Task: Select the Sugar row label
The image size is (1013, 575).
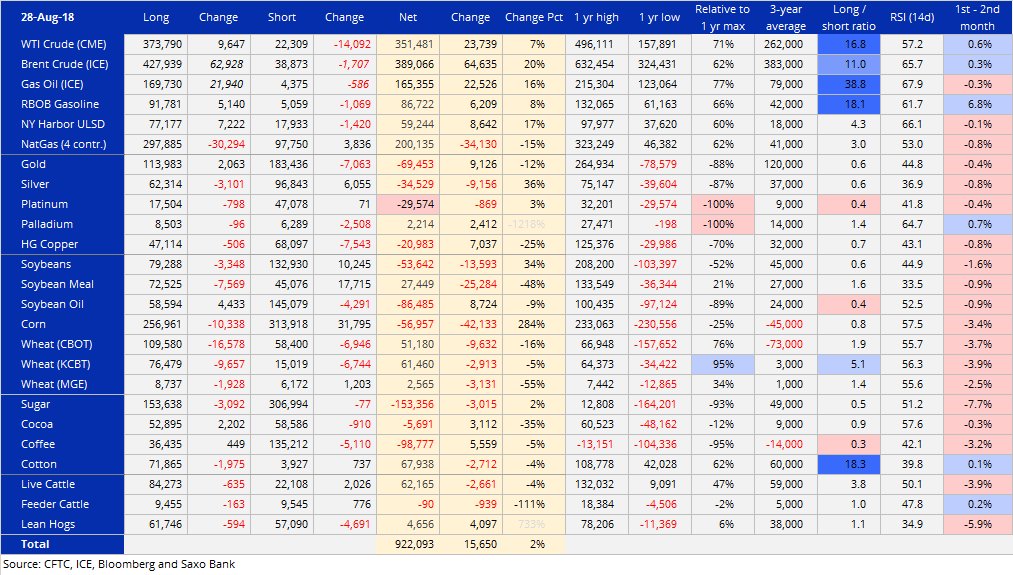Action: tap(36, 404)
